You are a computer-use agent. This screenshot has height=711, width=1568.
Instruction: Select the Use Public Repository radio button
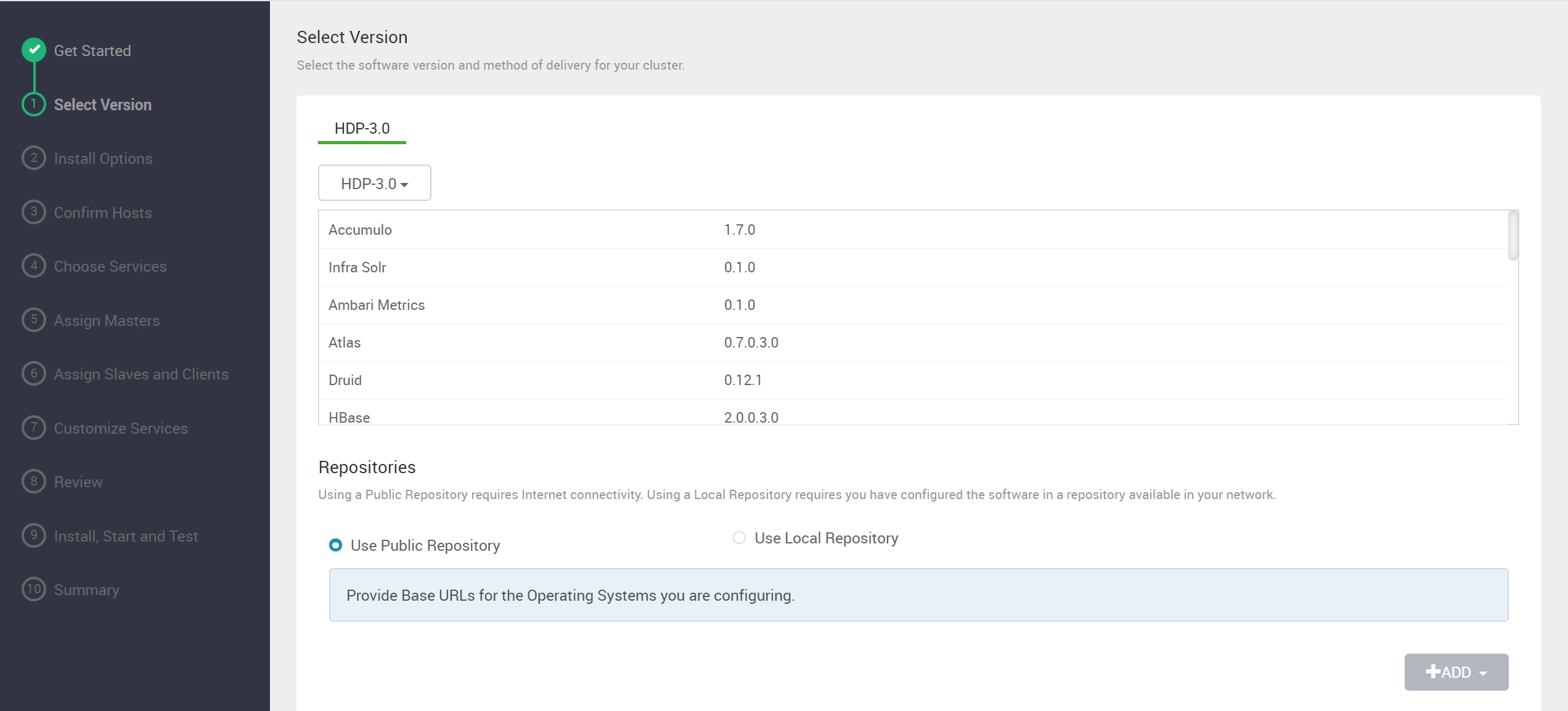[x=335, y=545]
